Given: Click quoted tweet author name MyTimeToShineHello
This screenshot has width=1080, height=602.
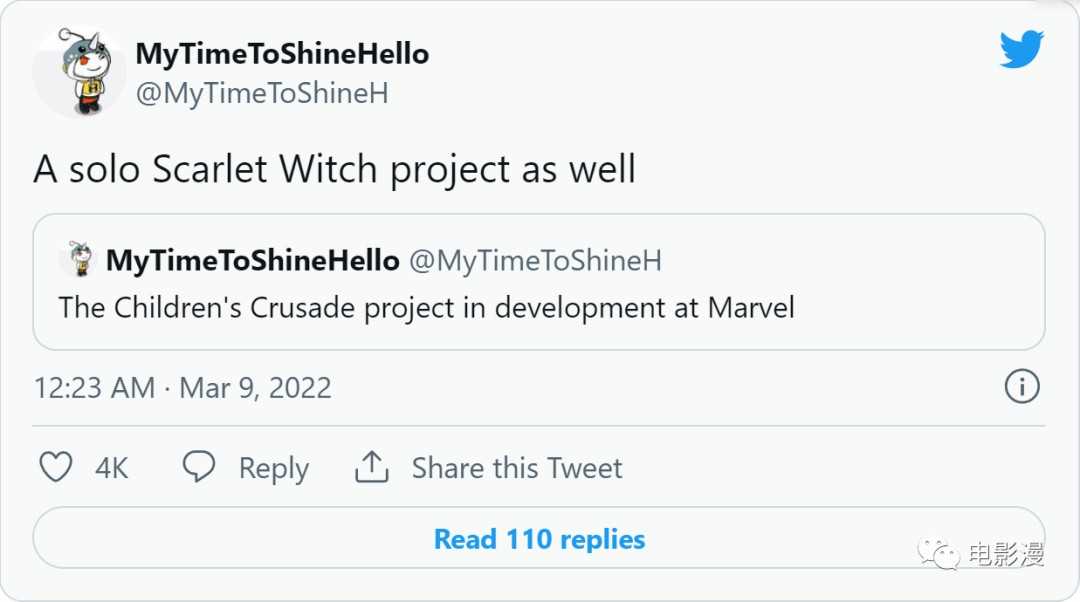Looking at the screenshot, I should [x=252, y=261].
